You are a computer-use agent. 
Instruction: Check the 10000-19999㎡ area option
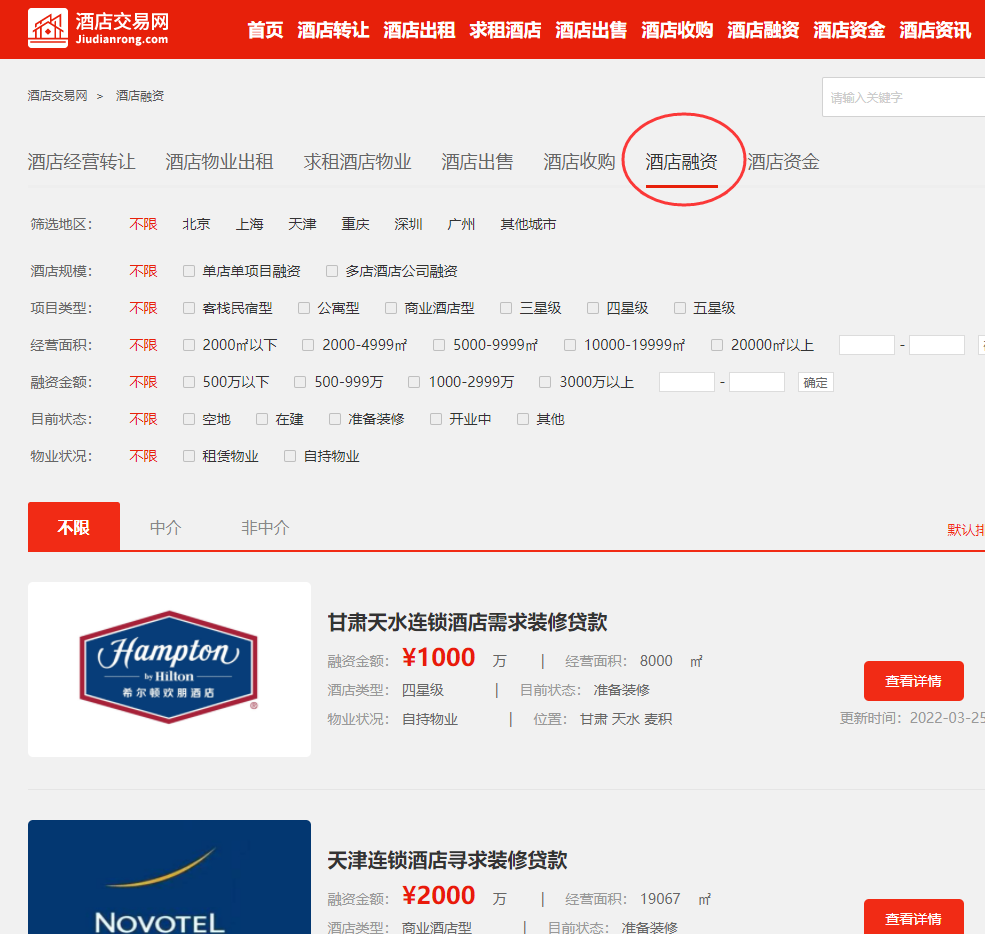coord(570,345)
